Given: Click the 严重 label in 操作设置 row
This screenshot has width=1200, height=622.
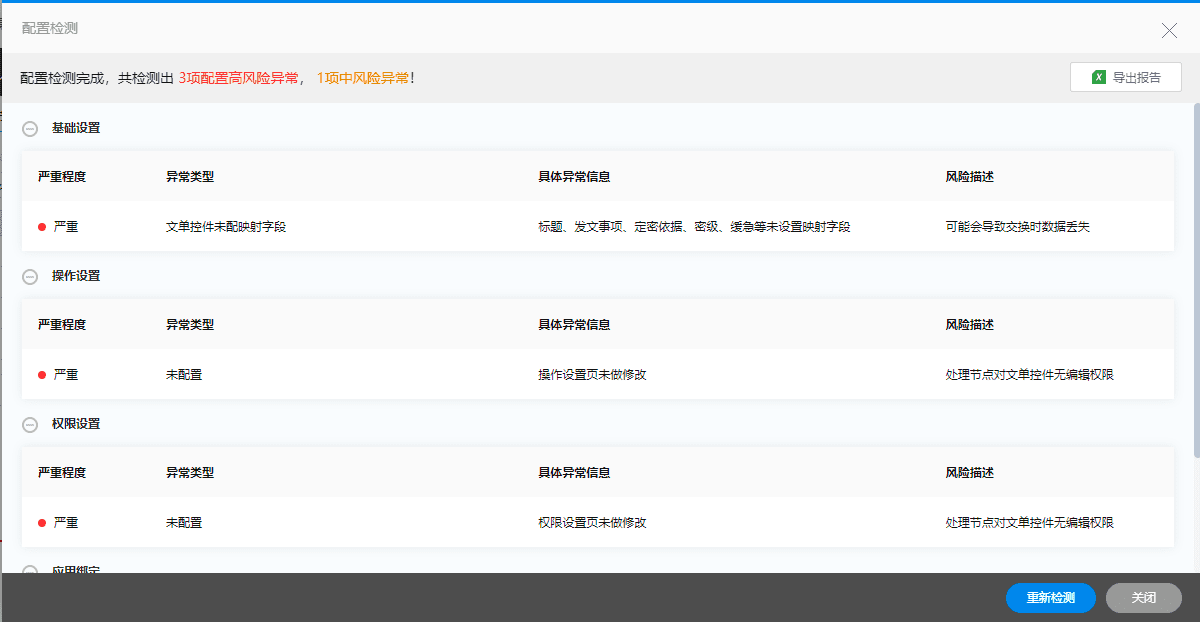Looking at the screenshot, I should [x=66, y=375].
